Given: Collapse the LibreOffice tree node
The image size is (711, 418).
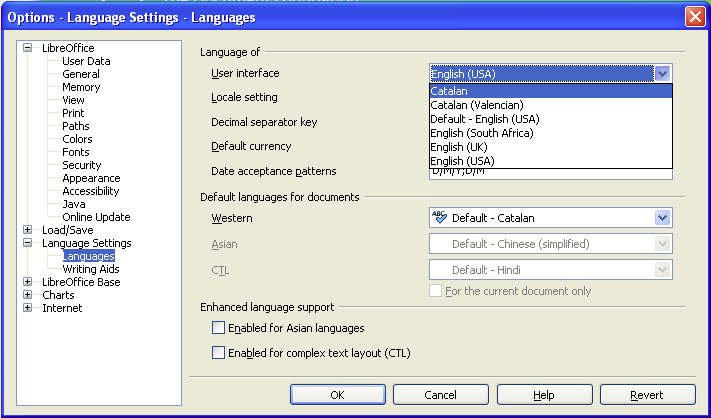Looking at the screenshot, I should click(x=28, y=48).
